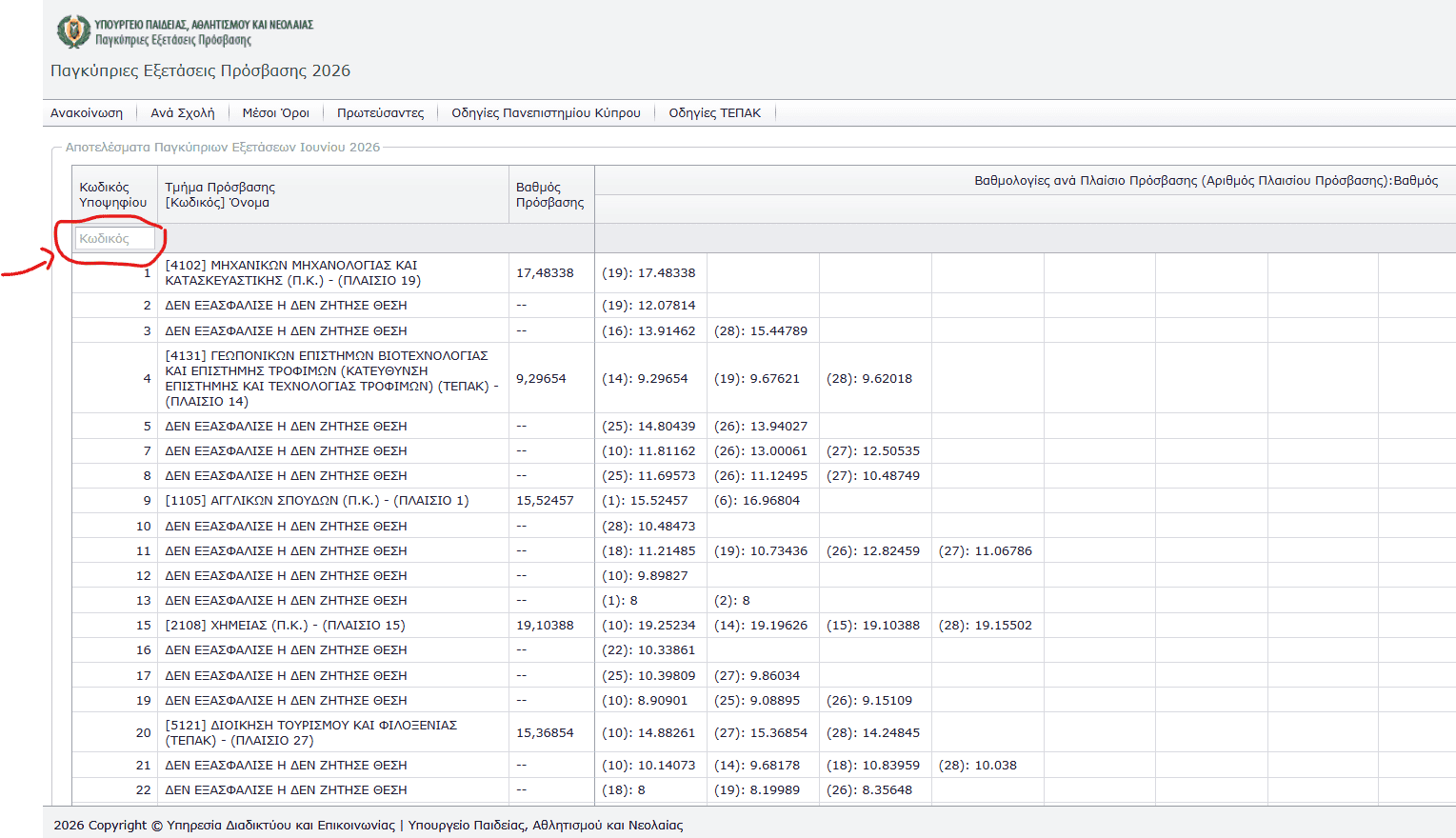Click the Ministry of Education logo emblem
The width and height of the screenshot is (1456, 838).
pyautogui.click(x=73, y=31)
